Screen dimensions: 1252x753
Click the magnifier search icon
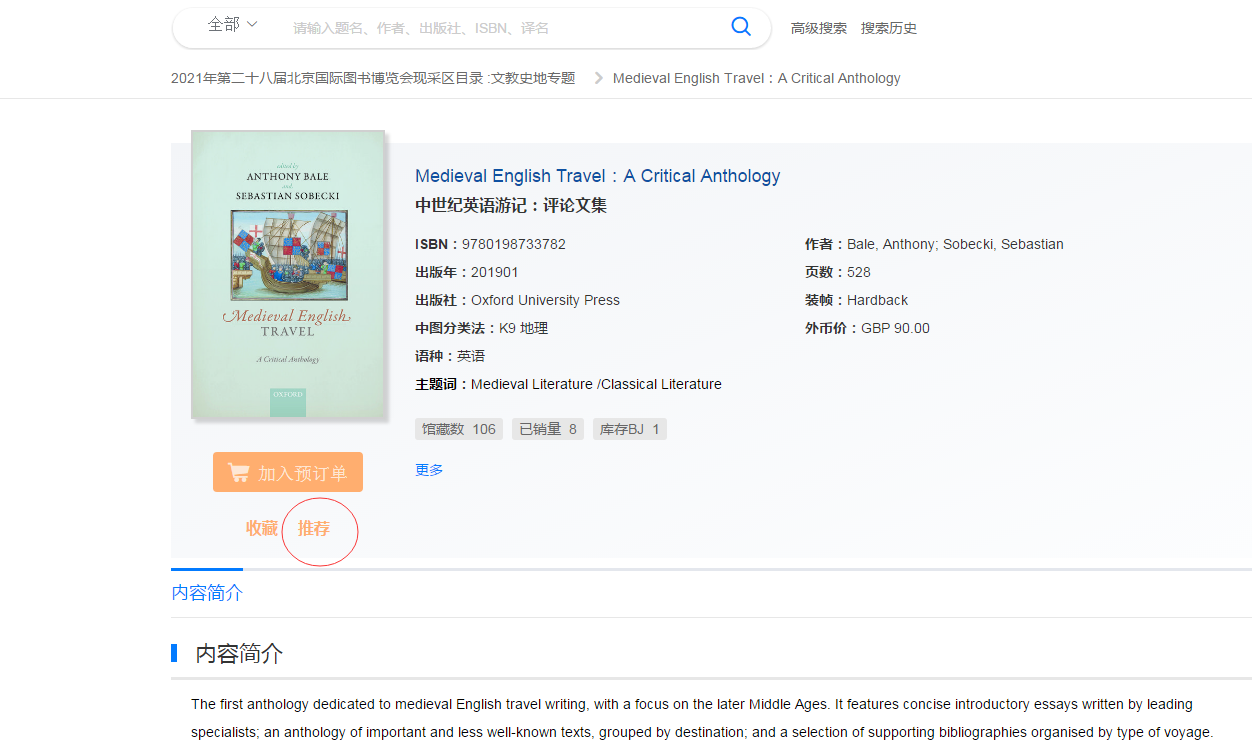tap(741, 27)
